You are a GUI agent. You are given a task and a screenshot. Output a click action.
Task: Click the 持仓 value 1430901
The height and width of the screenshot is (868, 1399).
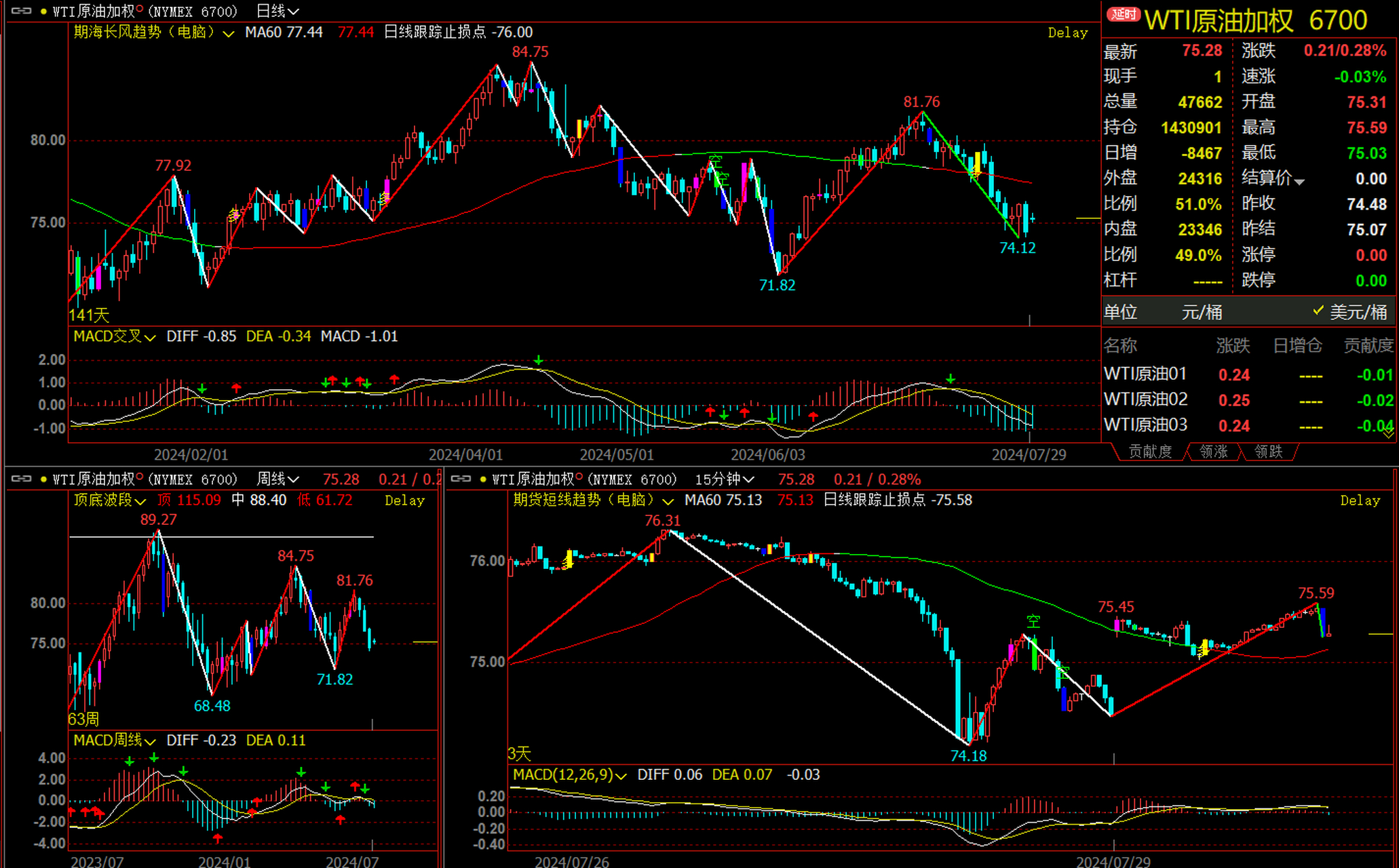coord(1191,127)
